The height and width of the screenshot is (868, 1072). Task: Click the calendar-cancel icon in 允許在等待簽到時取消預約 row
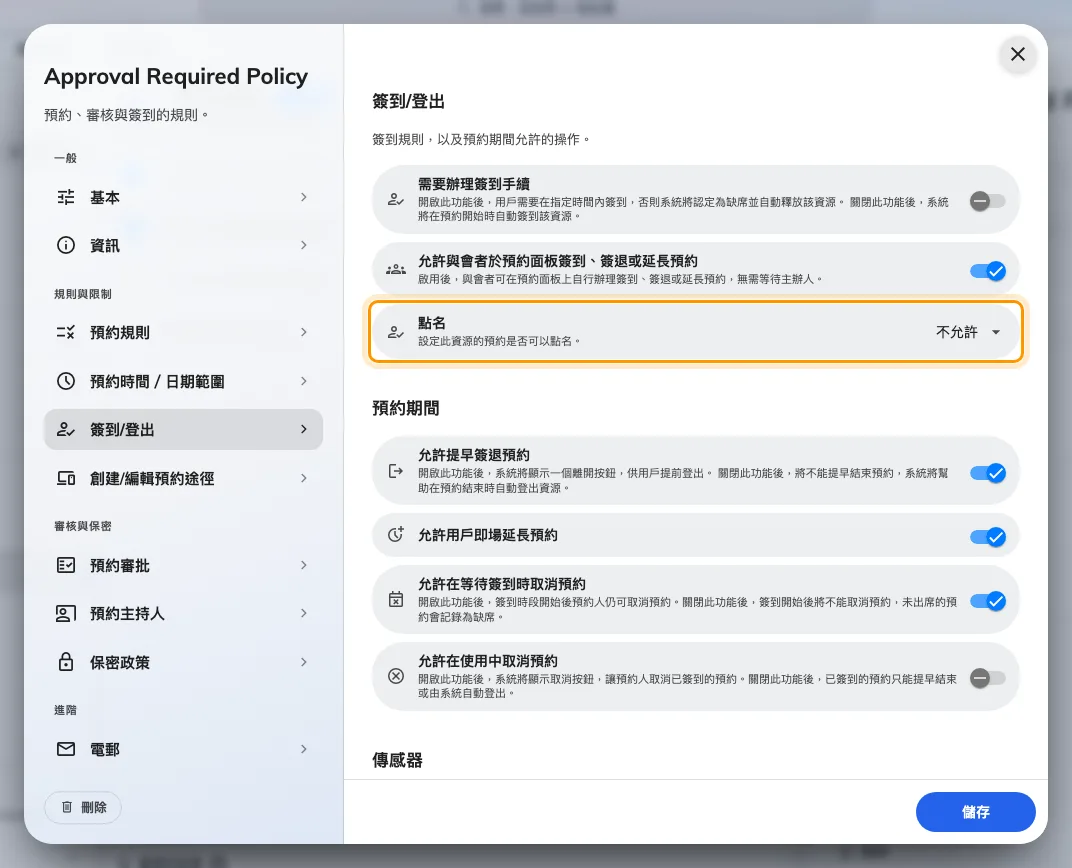coord(396,599)
